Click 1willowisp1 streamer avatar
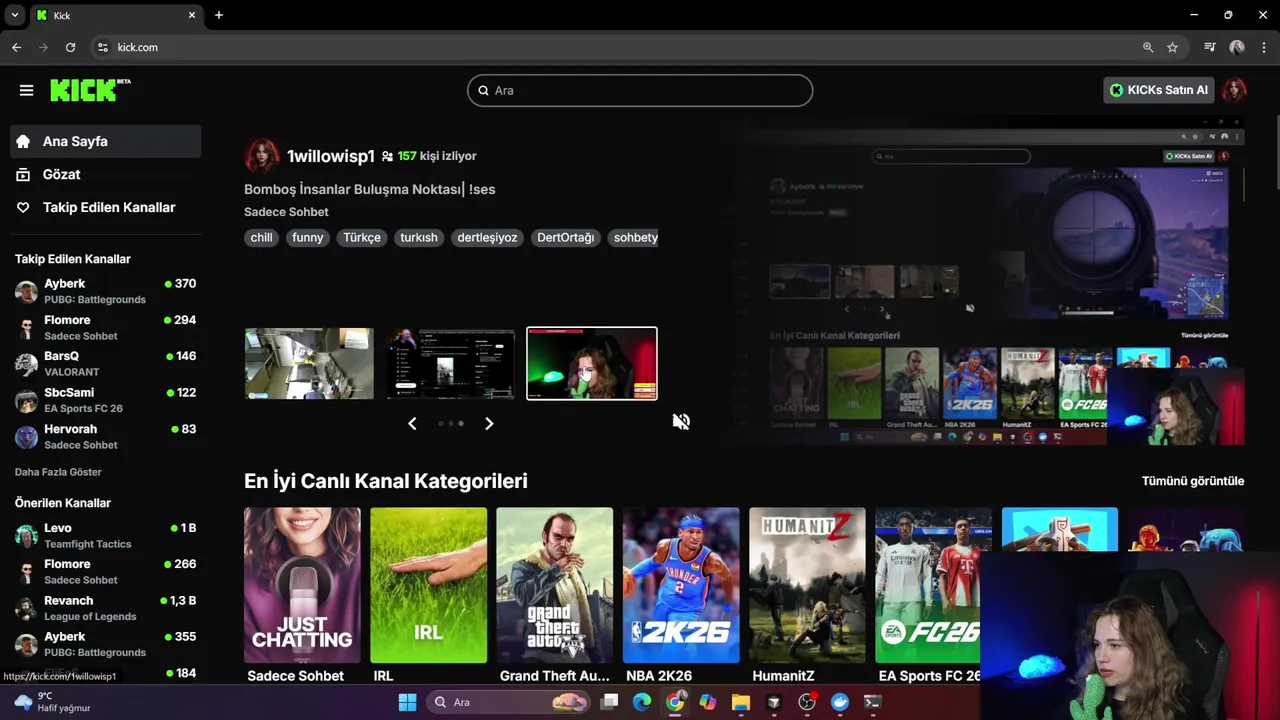Image resolution: width=1280 pixels, height=720 pixels. click(262, 156)
